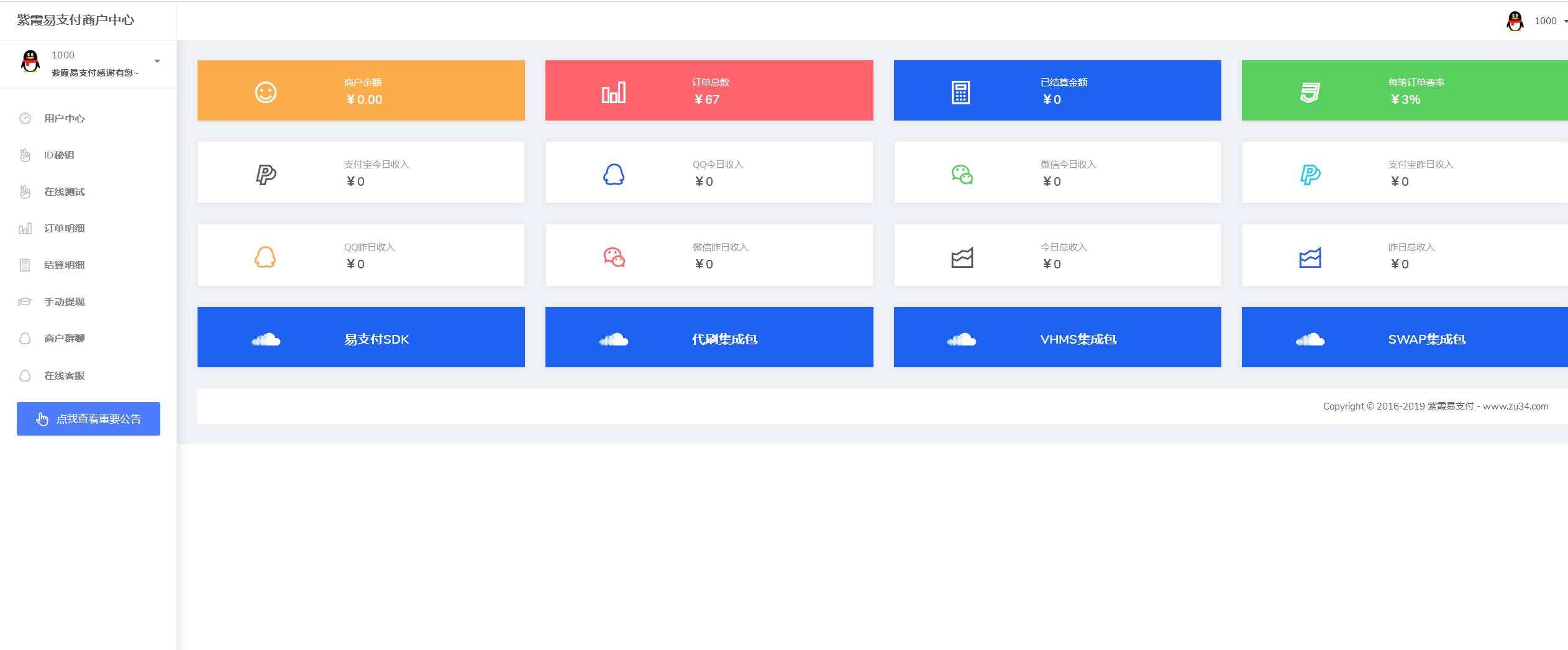Click the smiley icon on 商户余额 card
This screenshot has height=650, width=1568.
(265, 92)
